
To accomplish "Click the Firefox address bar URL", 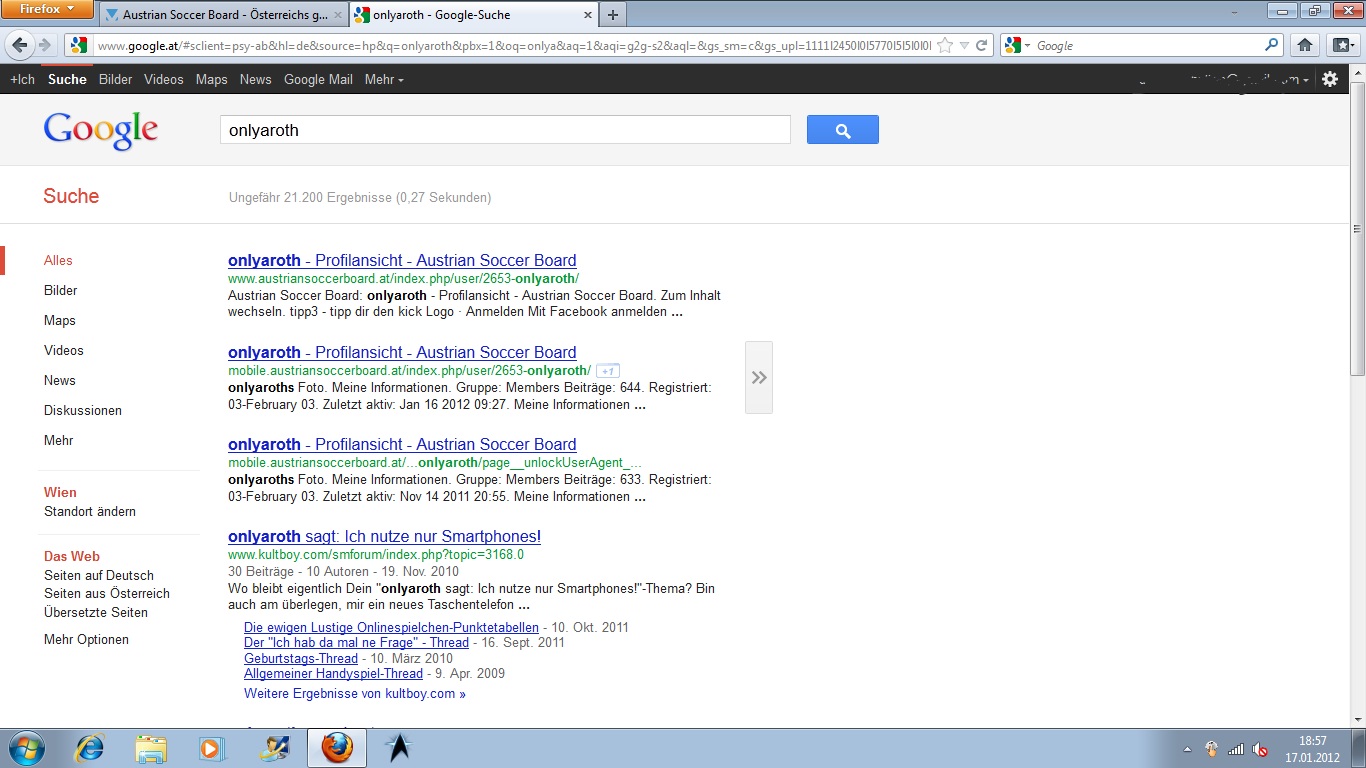I will click(x=513, y=45).
